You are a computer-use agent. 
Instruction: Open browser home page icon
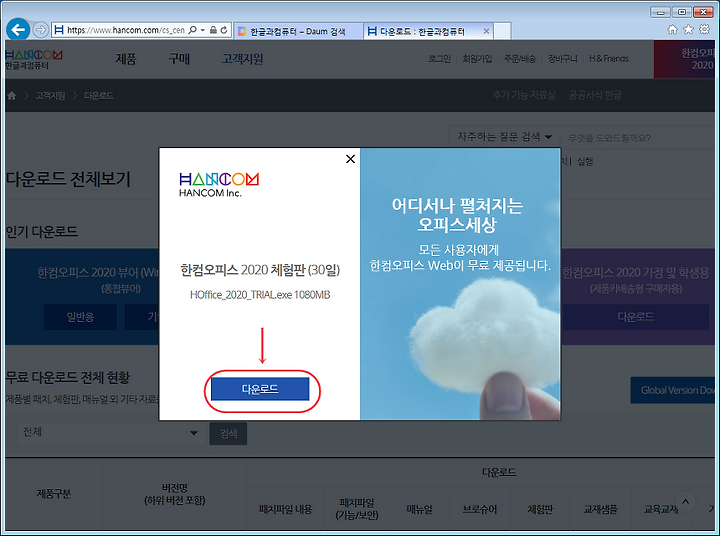(x=672, y=30)
